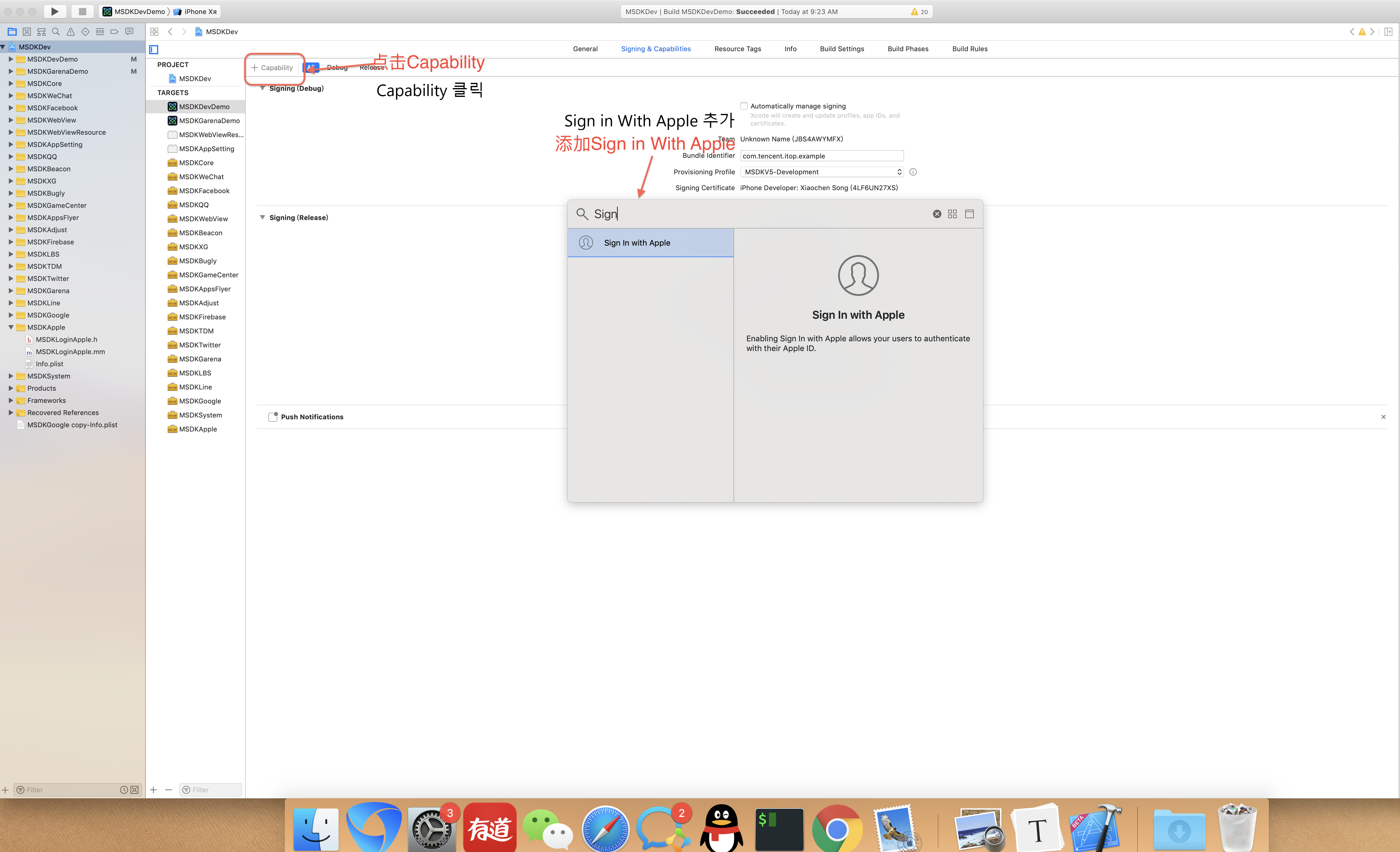Expand the MSDKGoogle folder
1400x852 pixels.
click(x=11, y=315)
